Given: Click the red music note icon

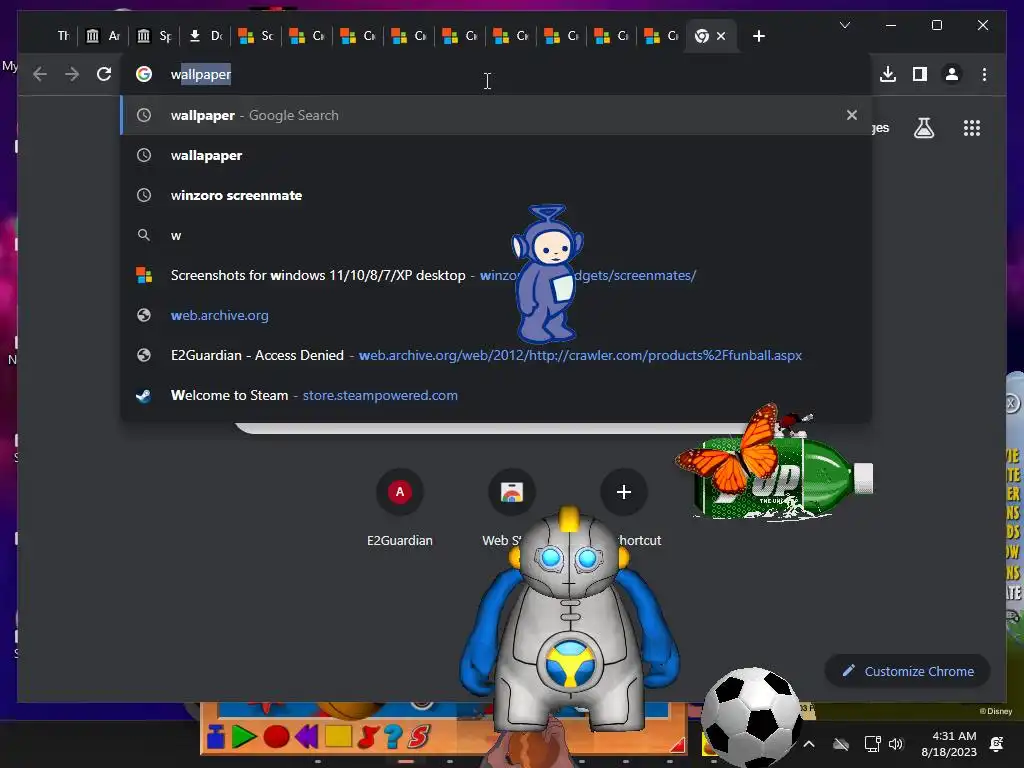Looking at the screenshot, I should pyautogui.click(x=368, y=736).
